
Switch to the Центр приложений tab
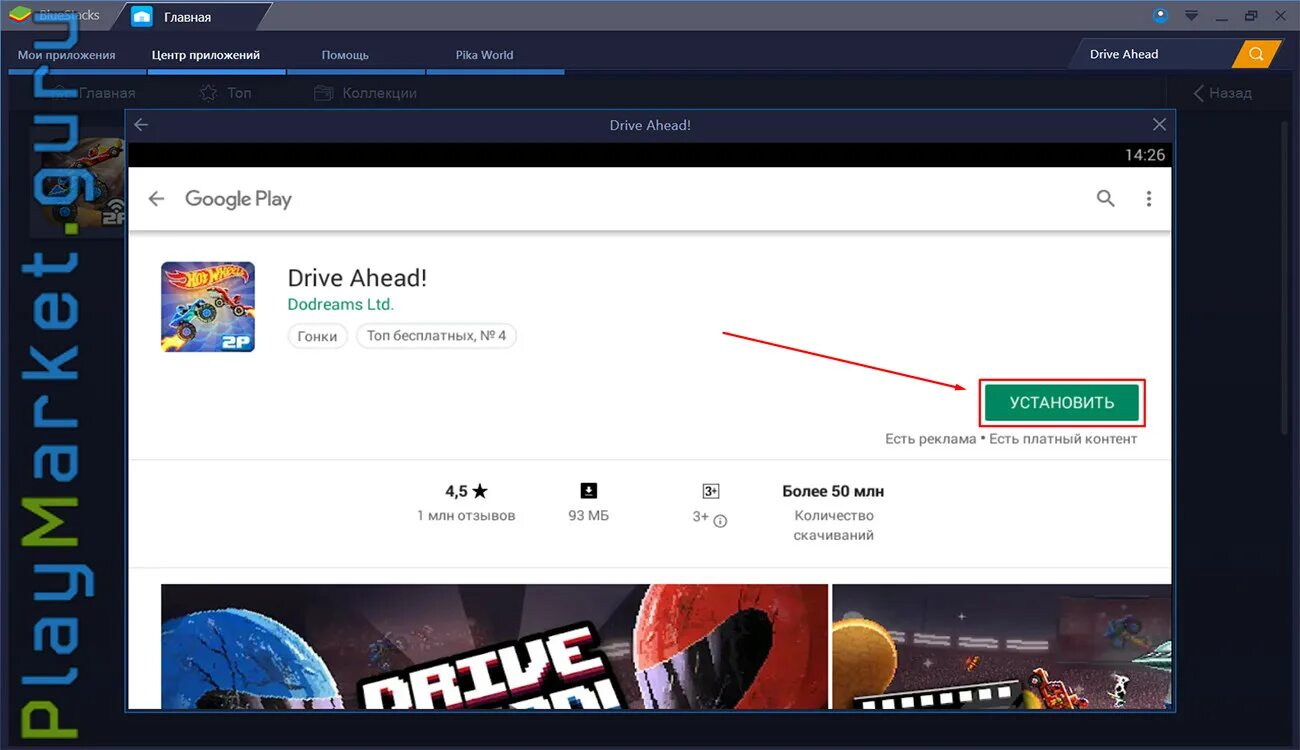(x=206, y=55)
